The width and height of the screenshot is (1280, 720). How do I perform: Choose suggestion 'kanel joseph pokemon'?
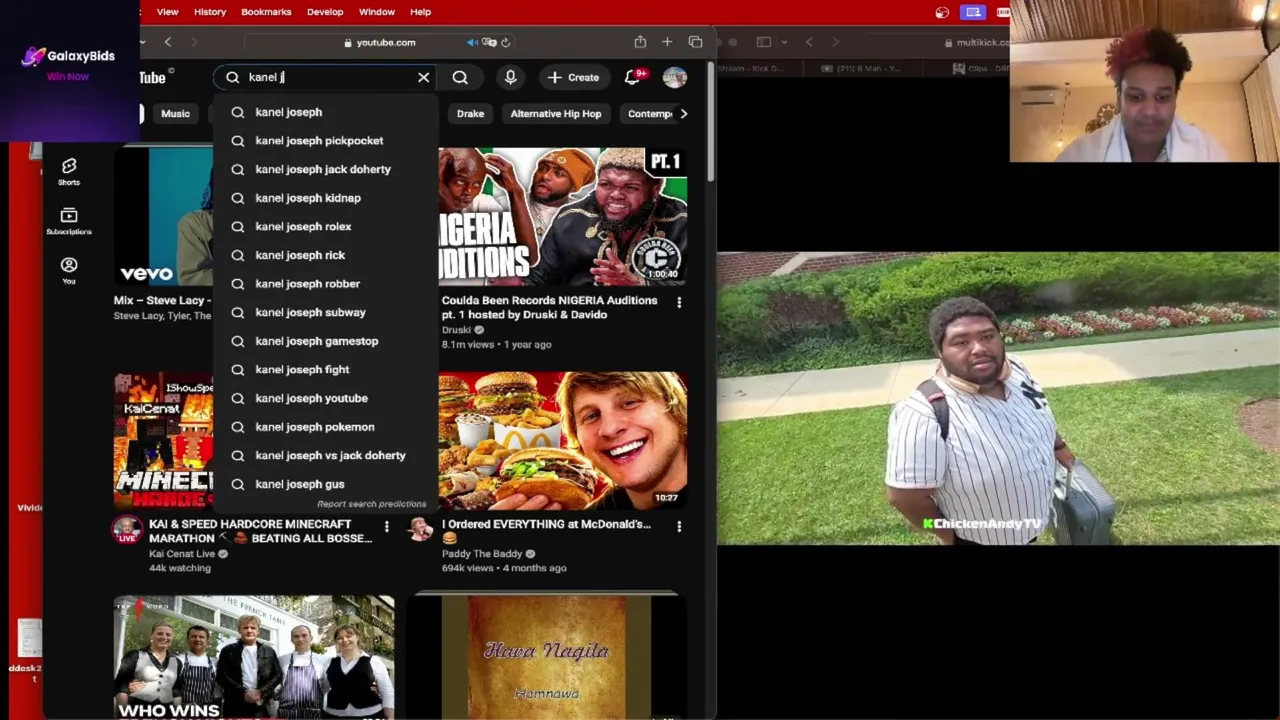click(x=325, y=427)
